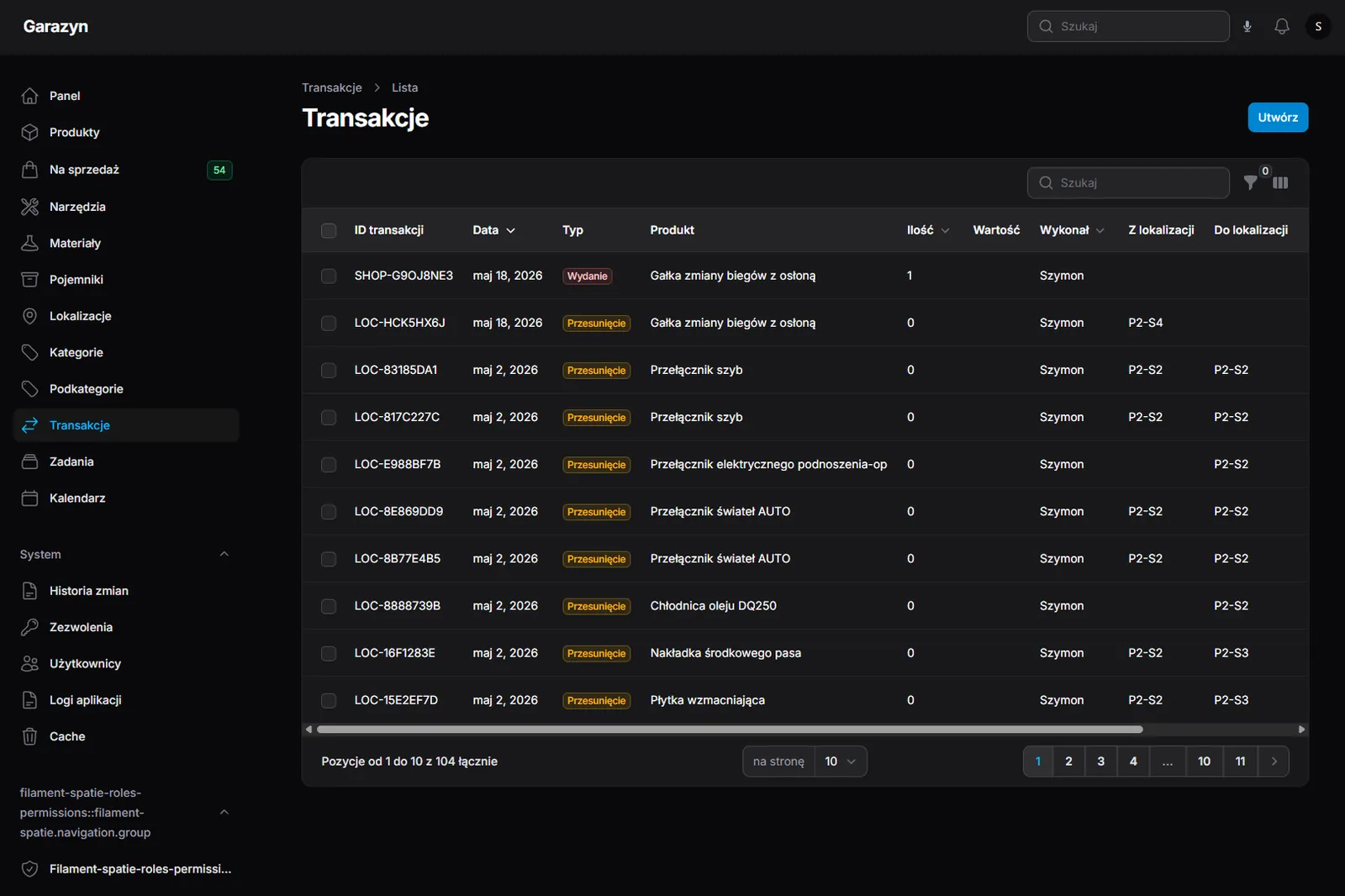Go to page 10 of transactions
This screenshot has width=1345, height=896.
(x=1204, y=762)
